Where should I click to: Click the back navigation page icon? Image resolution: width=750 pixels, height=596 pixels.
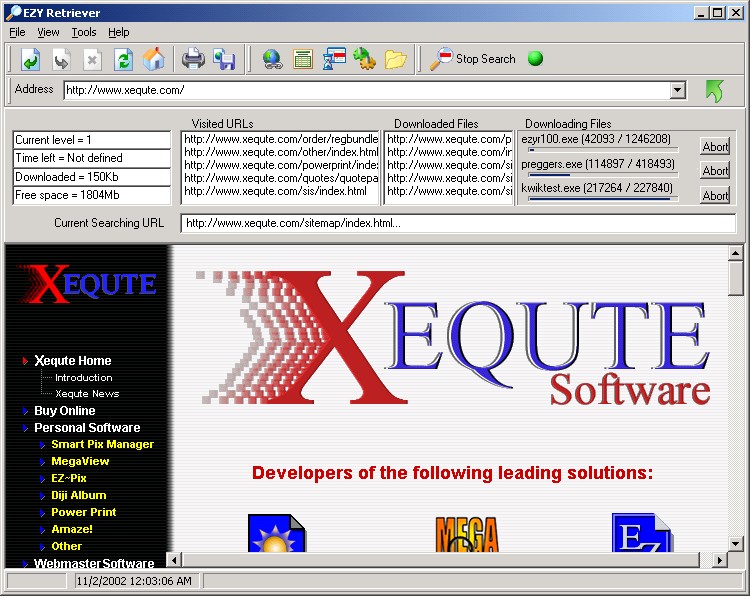click(x=30, y=59)
